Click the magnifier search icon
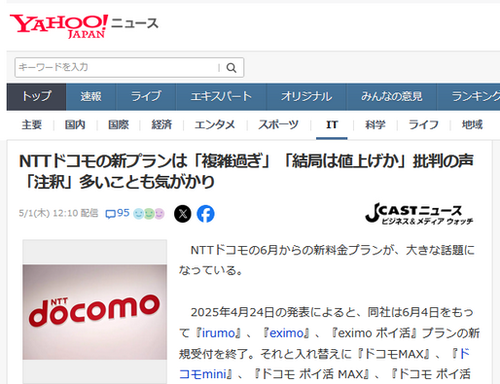The height and width of the screenshot is (384, 500). [231, 68]
